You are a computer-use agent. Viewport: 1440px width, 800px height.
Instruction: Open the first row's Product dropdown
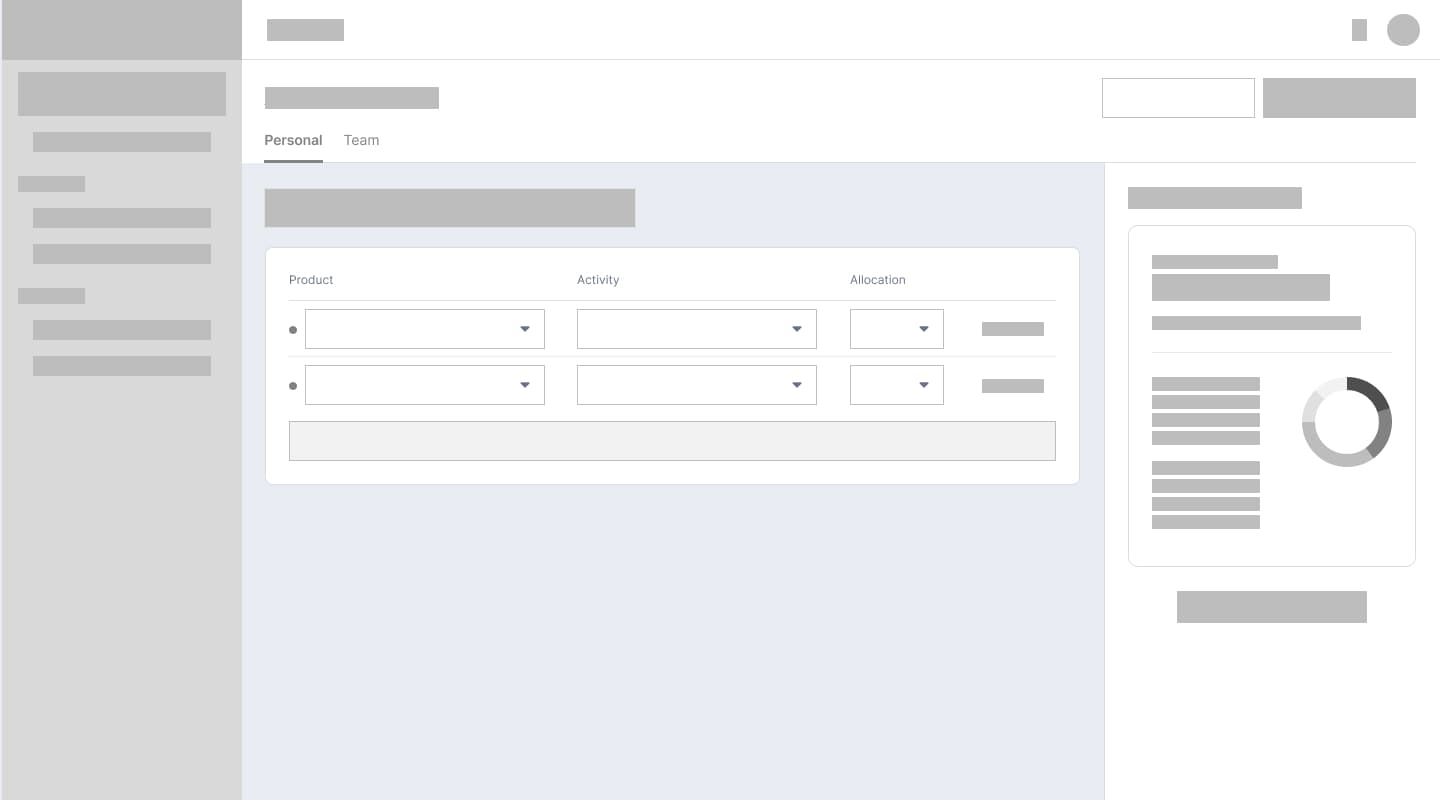pos(425,329)
